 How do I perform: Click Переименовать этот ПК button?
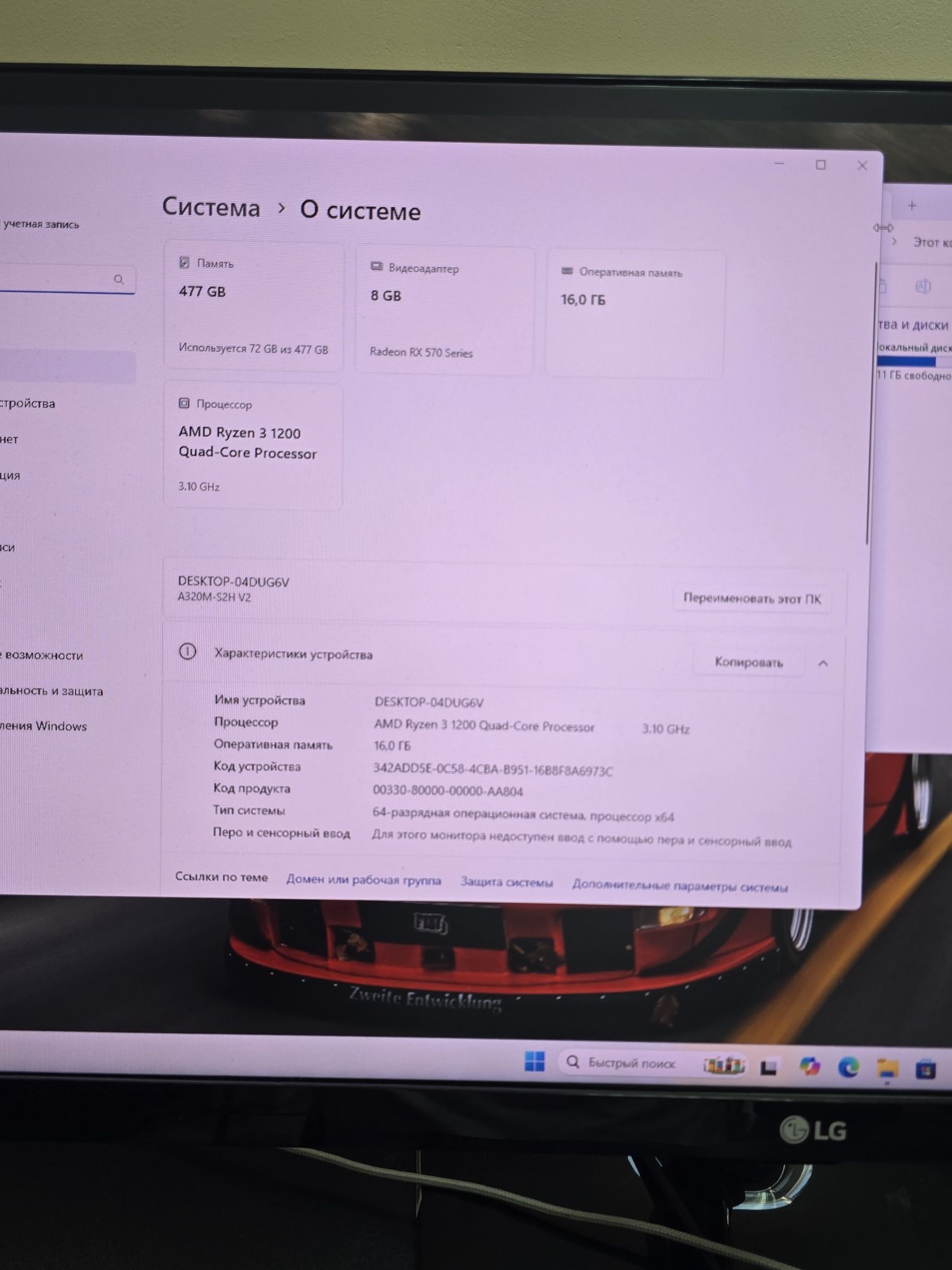(x=751, y=598)
